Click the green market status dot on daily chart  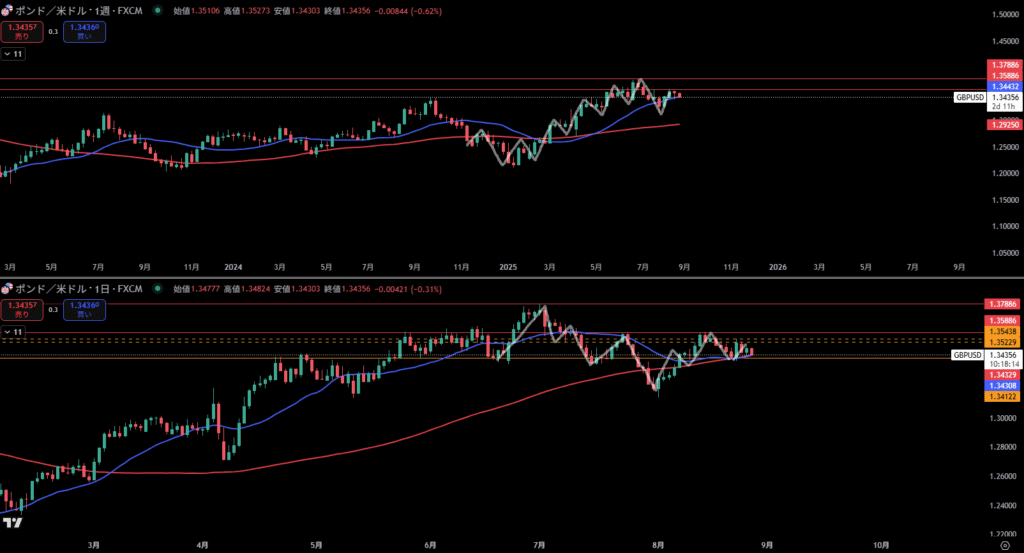[157, 288]
